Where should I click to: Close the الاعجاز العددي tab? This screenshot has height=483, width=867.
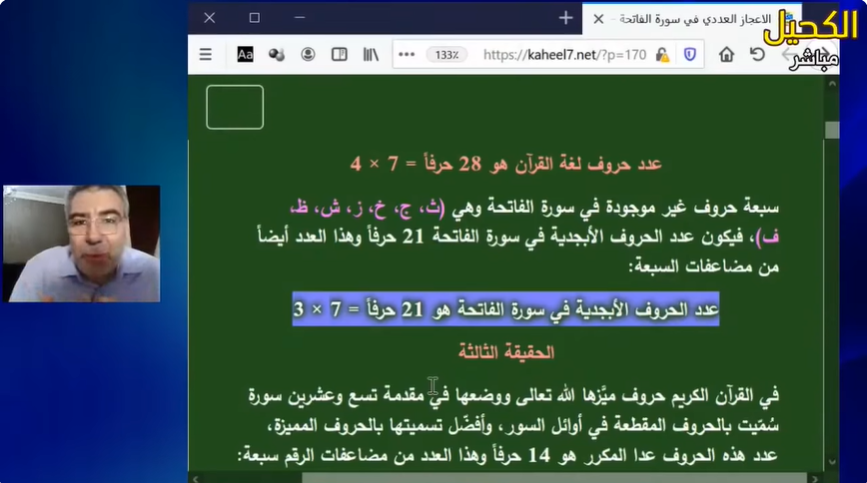coord(598,19)
